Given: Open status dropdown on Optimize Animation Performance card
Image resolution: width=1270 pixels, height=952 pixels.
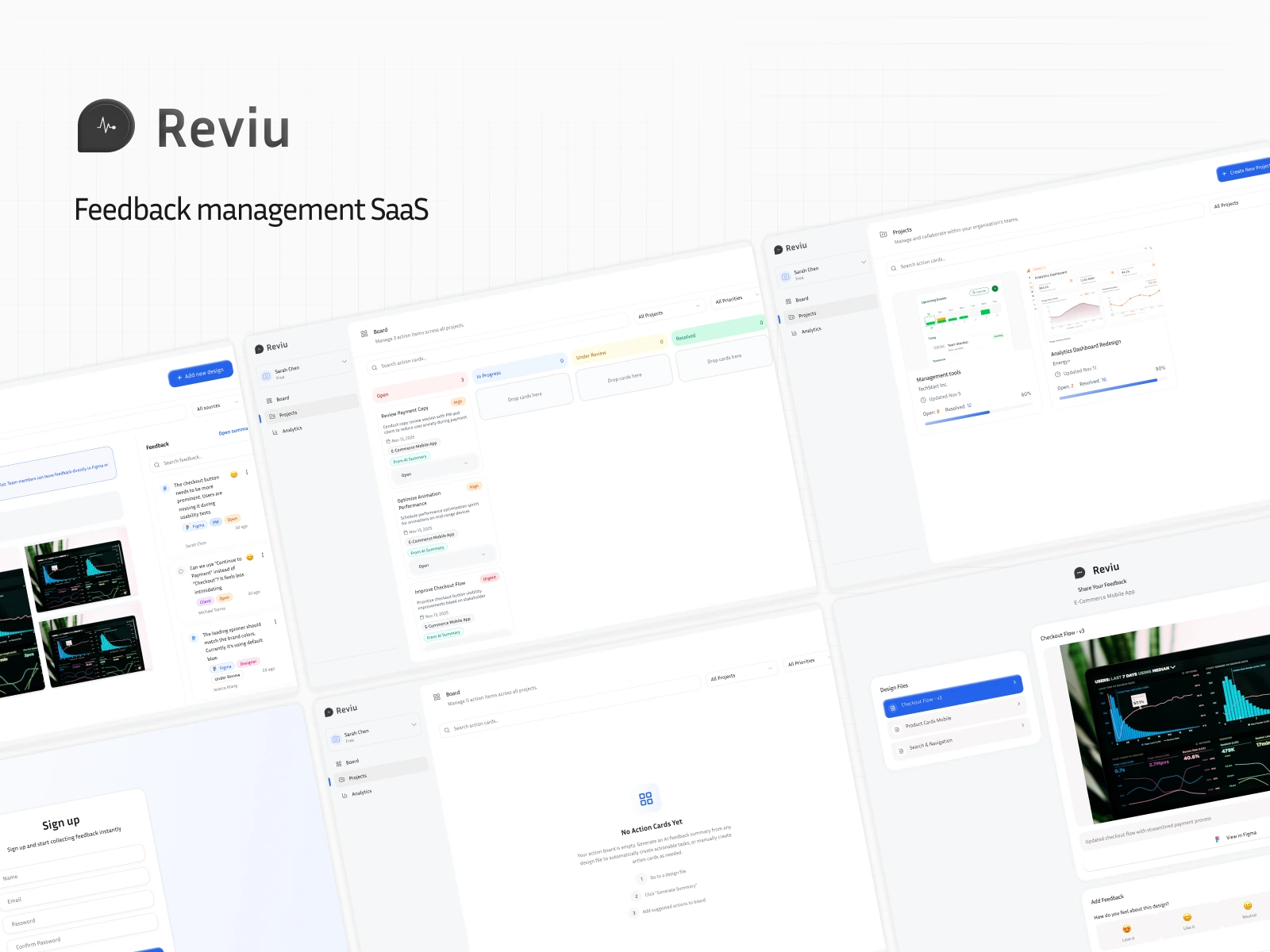Looking at the screenshot, I should click(x=451, y=559).
